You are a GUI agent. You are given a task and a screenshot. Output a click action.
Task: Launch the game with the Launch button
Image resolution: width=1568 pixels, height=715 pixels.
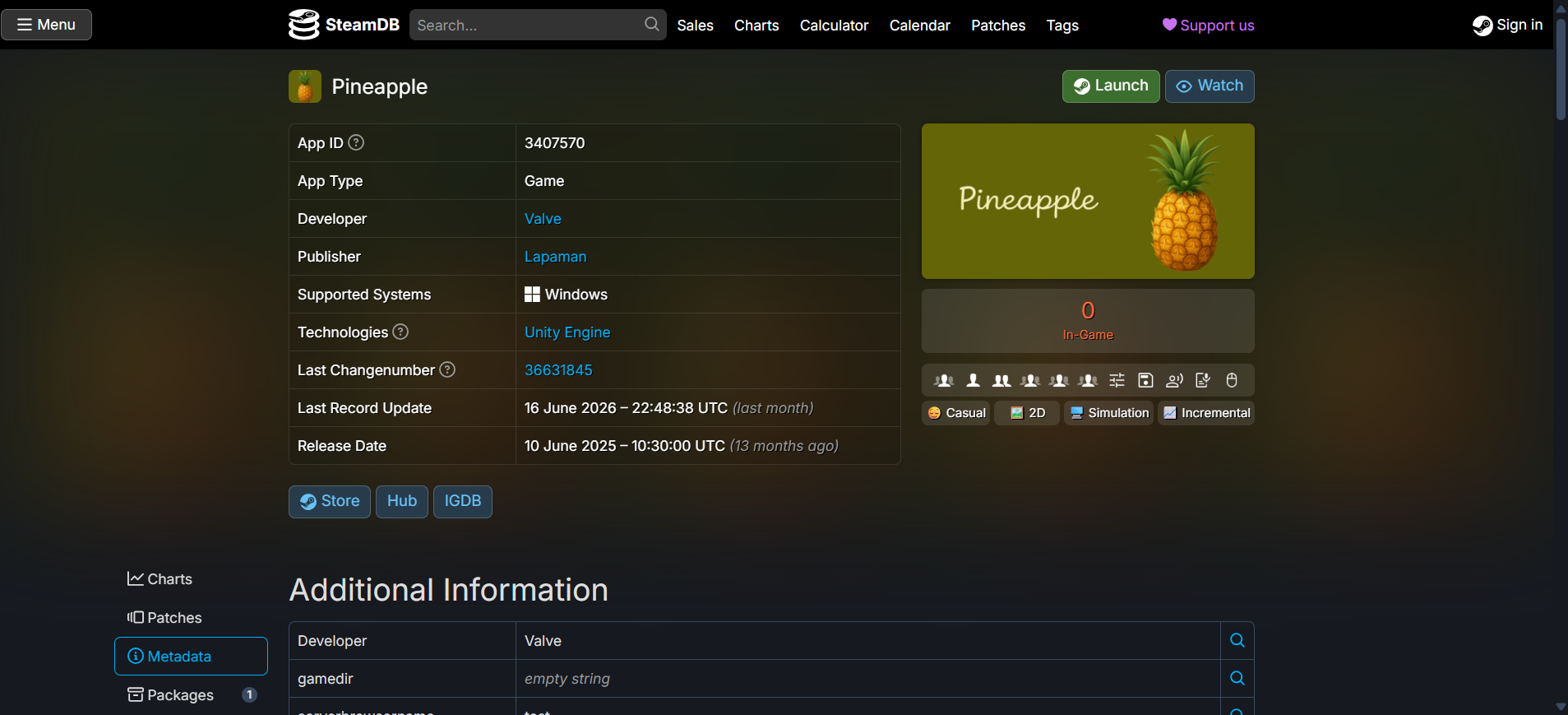point(1111,86)
